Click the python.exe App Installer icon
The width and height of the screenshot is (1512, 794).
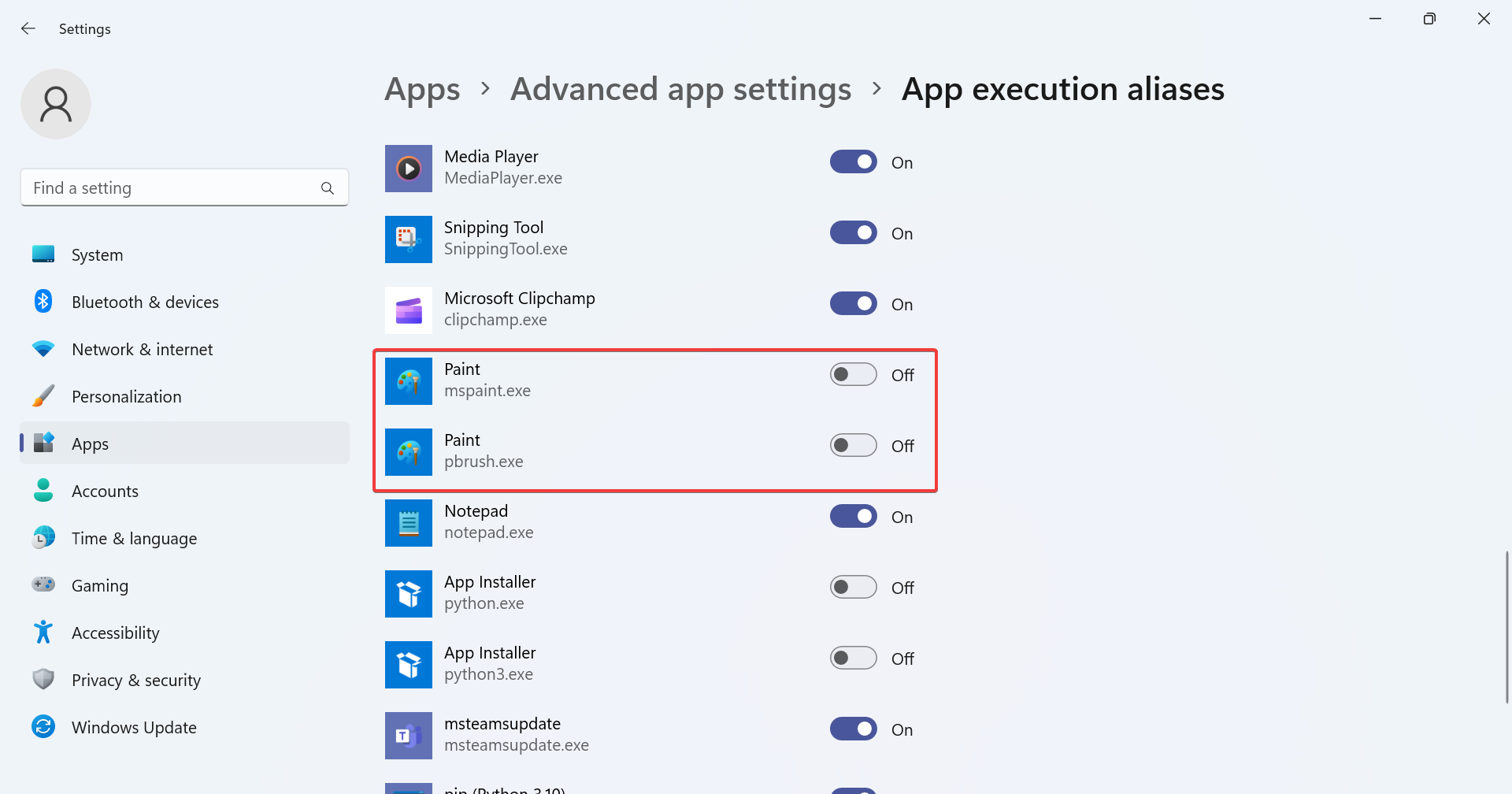click(x=408, y=594)
